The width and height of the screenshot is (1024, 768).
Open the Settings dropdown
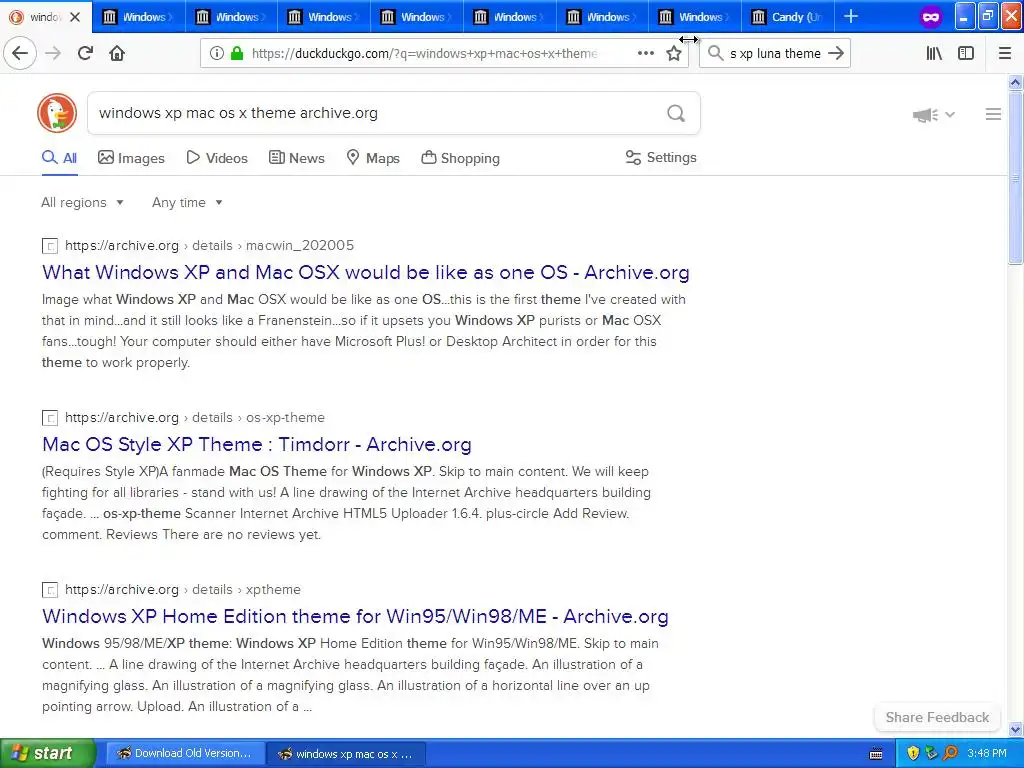[661, 157]
